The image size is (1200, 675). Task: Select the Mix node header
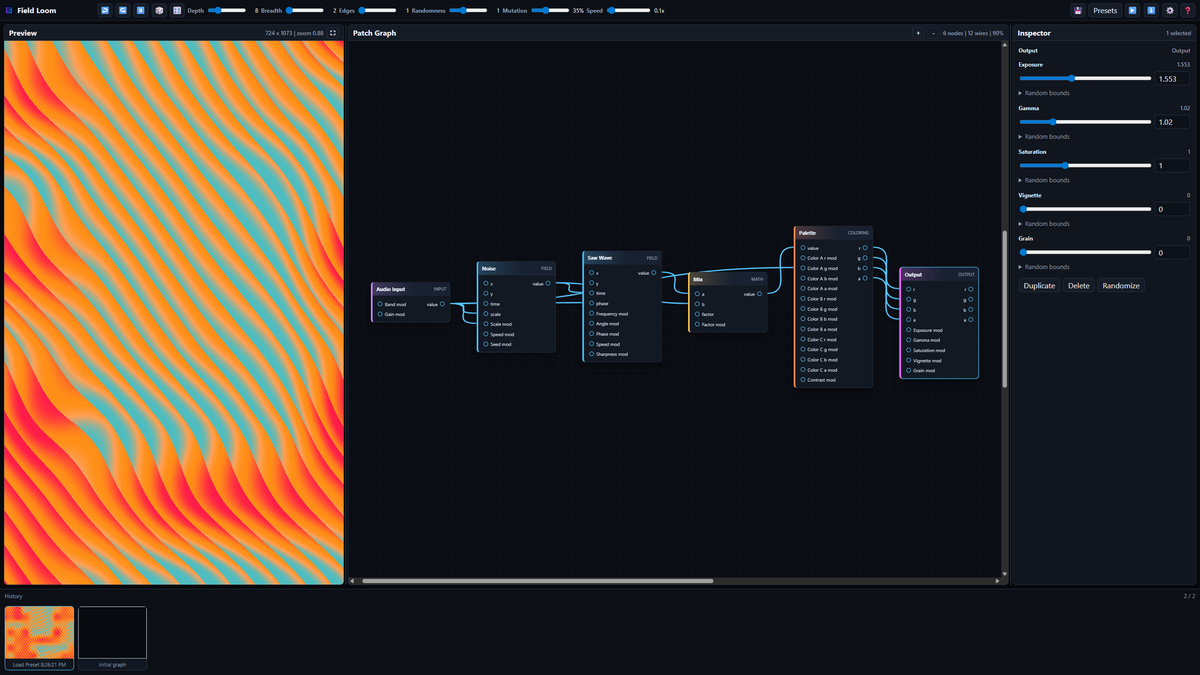728,279
